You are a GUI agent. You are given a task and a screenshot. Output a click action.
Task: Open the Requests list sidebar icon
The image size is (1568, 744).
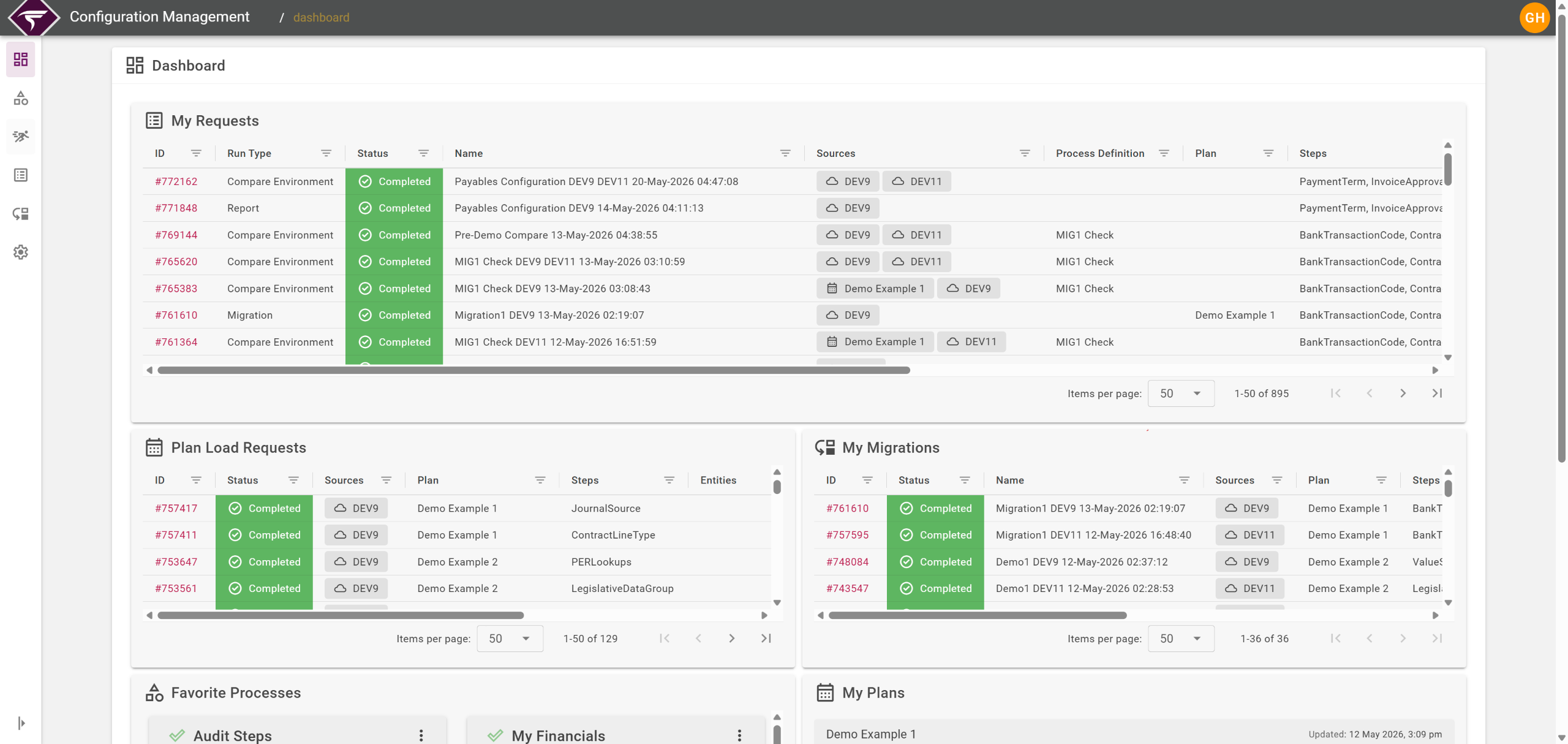[x=21, y=175]
